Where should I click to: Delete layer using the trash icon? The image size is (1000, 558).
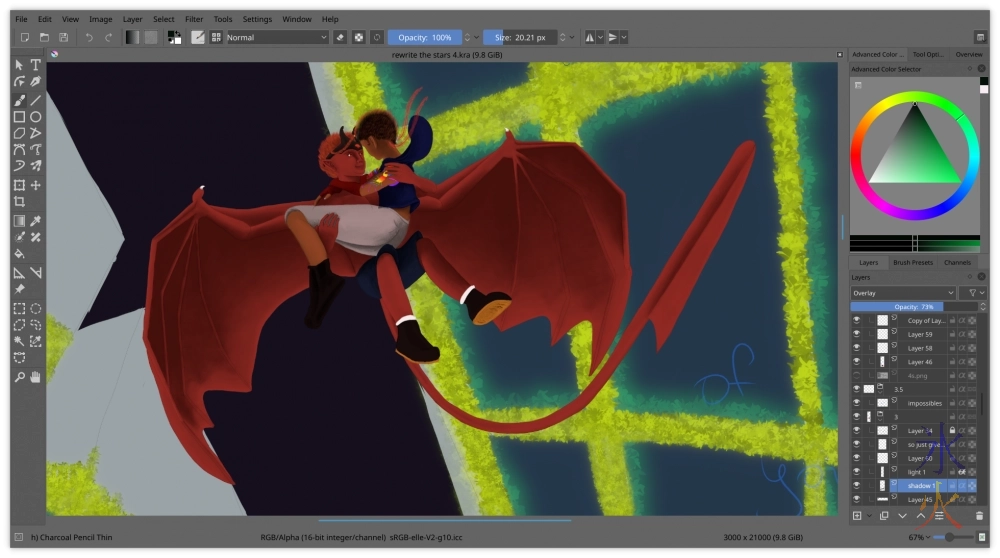coord(979,516)
